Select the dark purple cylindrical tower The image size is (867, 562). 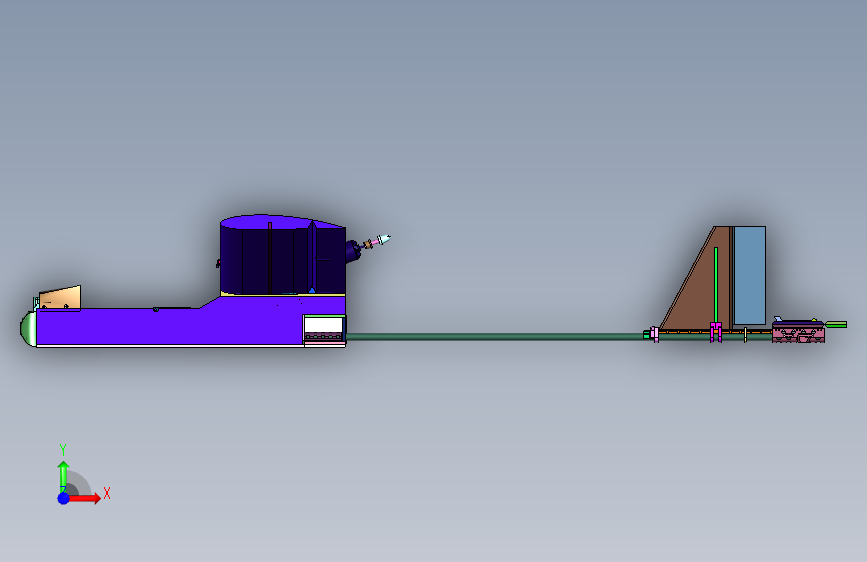283,256
